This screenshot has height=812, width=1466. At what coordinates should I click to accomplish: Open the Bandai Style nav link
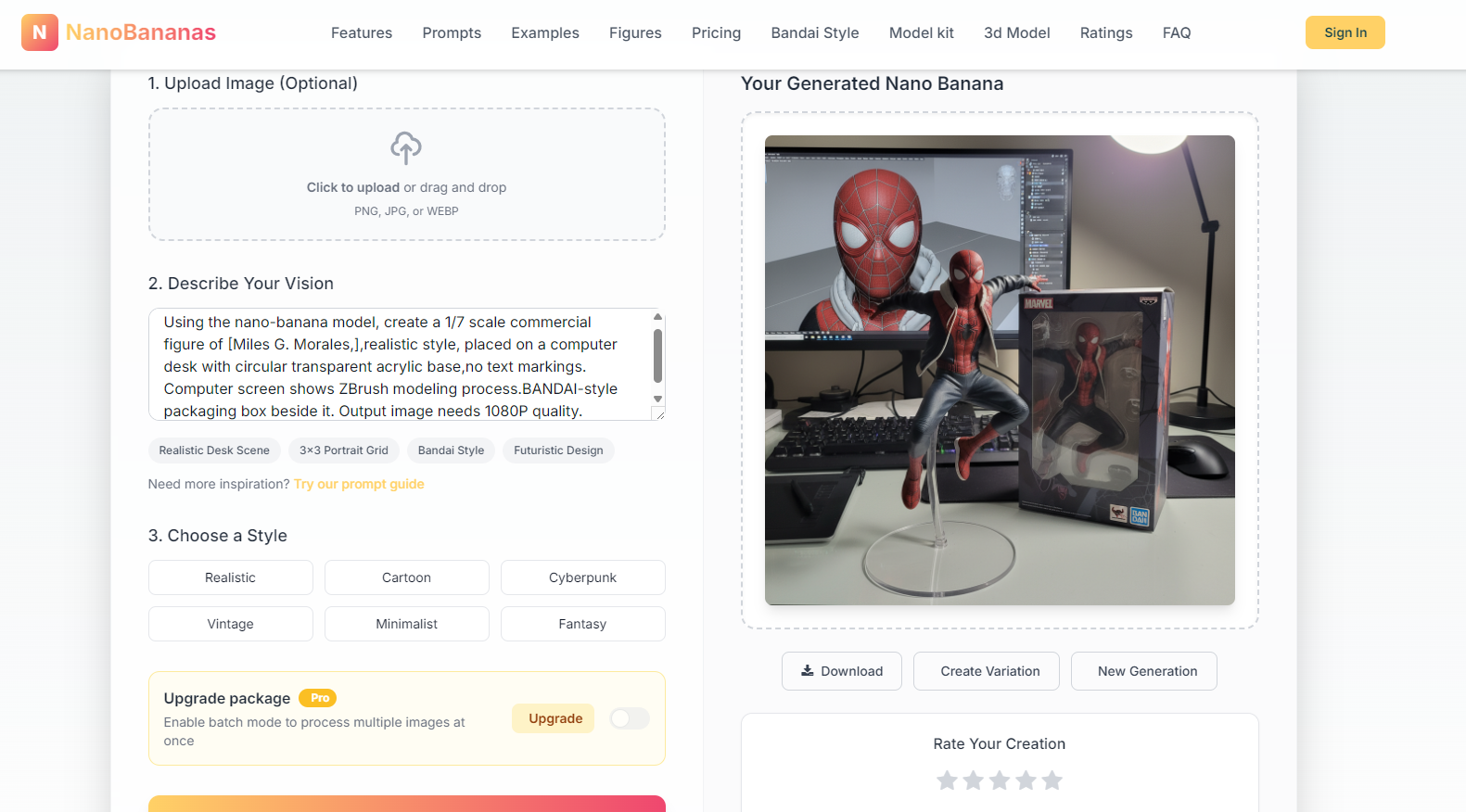[815, 32]
